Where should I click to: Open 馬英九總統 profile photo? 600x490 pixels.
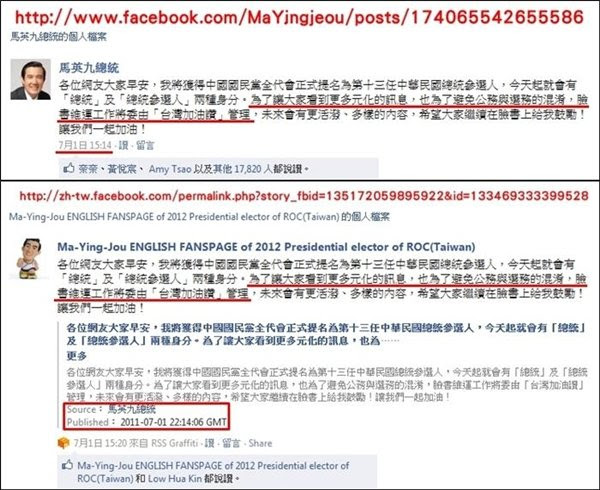pos(30,79)
